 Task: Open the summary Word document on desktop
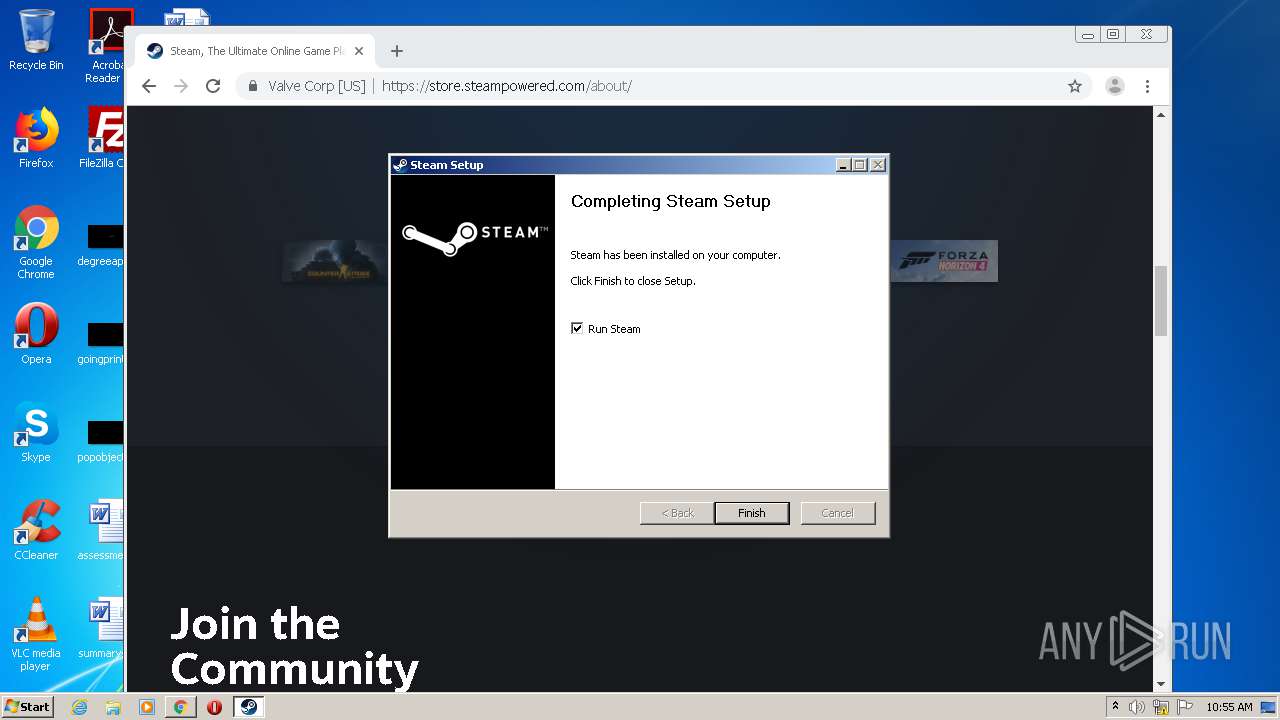pos(102,628)
